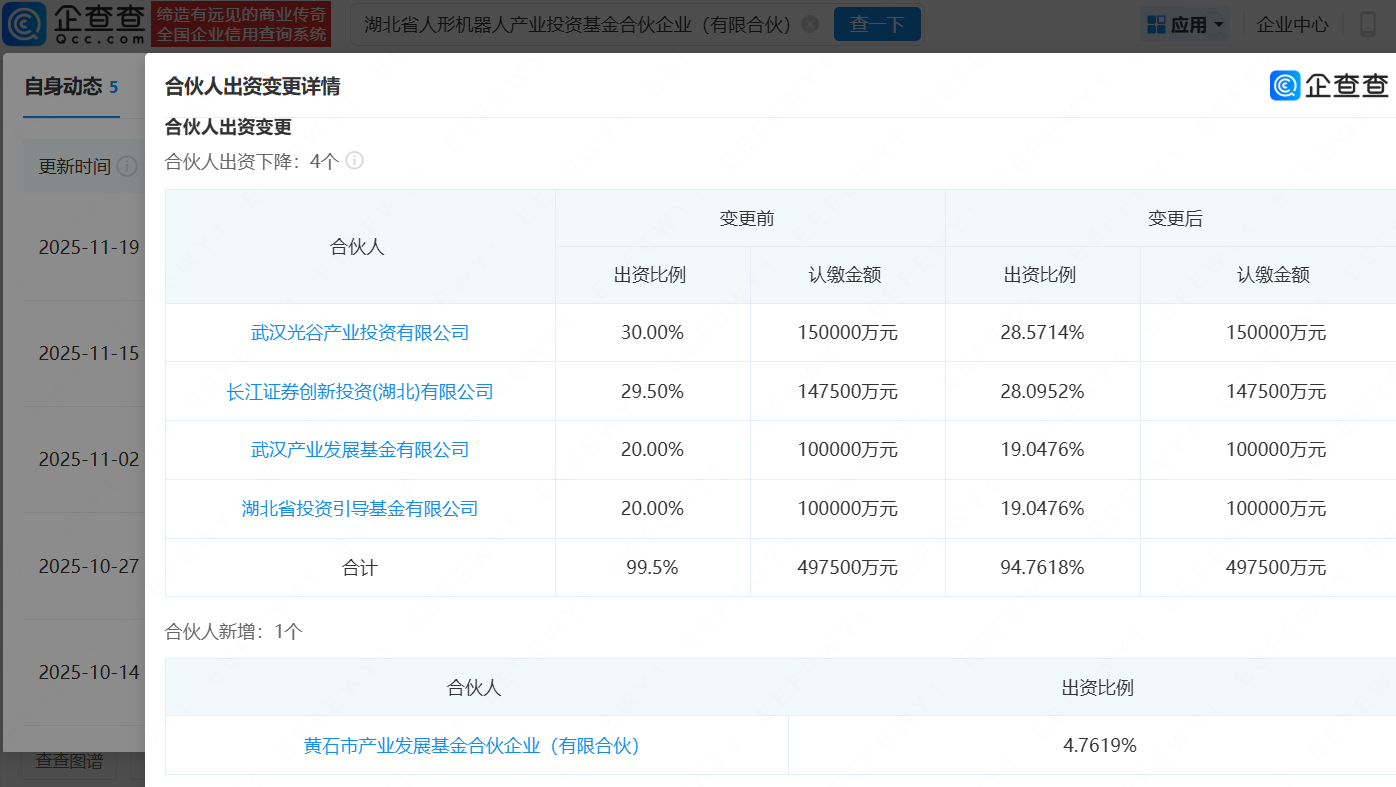Open the 湖北省投资引导基金有限公司 link
Viewport: 1396px width, 787px height.
pyautogui.click(x=360, y=508)
